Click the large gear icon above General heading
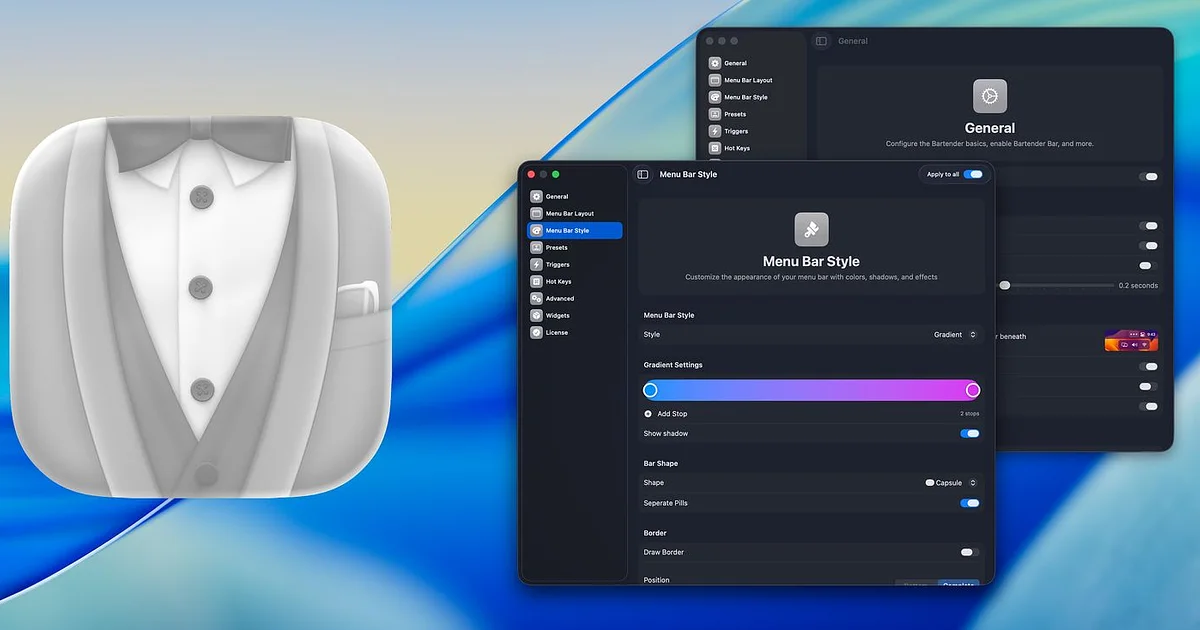Image resolution: width=1200 pixels, height=630 pixels. click(990, 96)
